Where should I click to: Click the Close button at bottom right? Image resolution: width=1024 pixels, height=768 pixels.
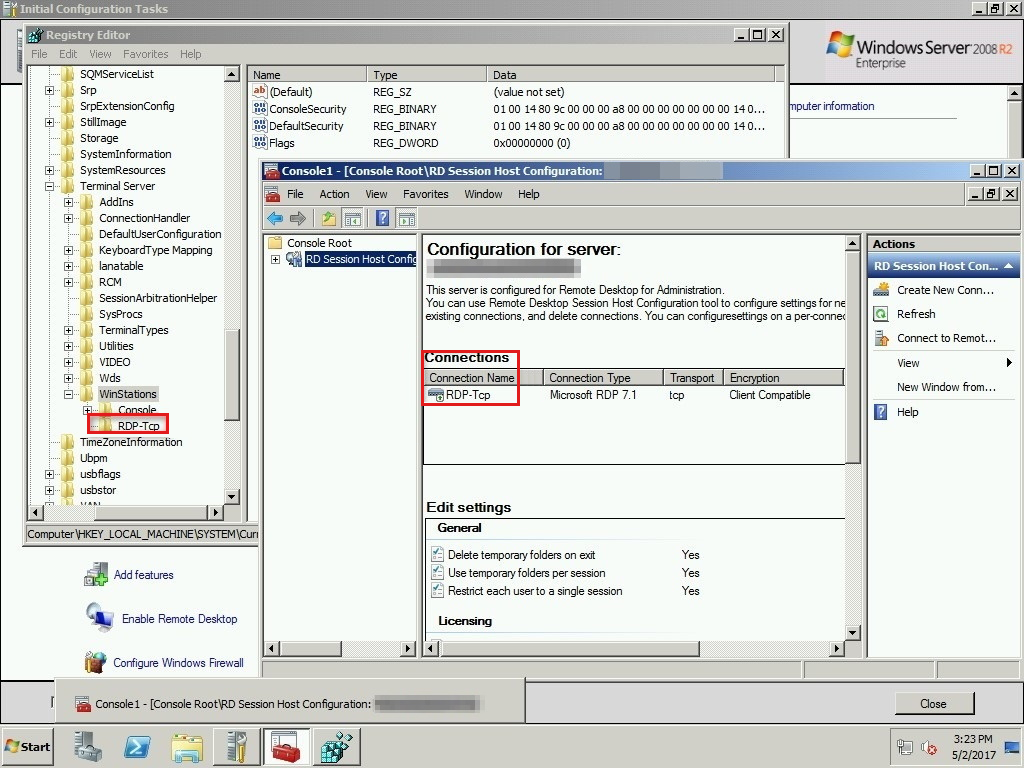click(934, 703)
